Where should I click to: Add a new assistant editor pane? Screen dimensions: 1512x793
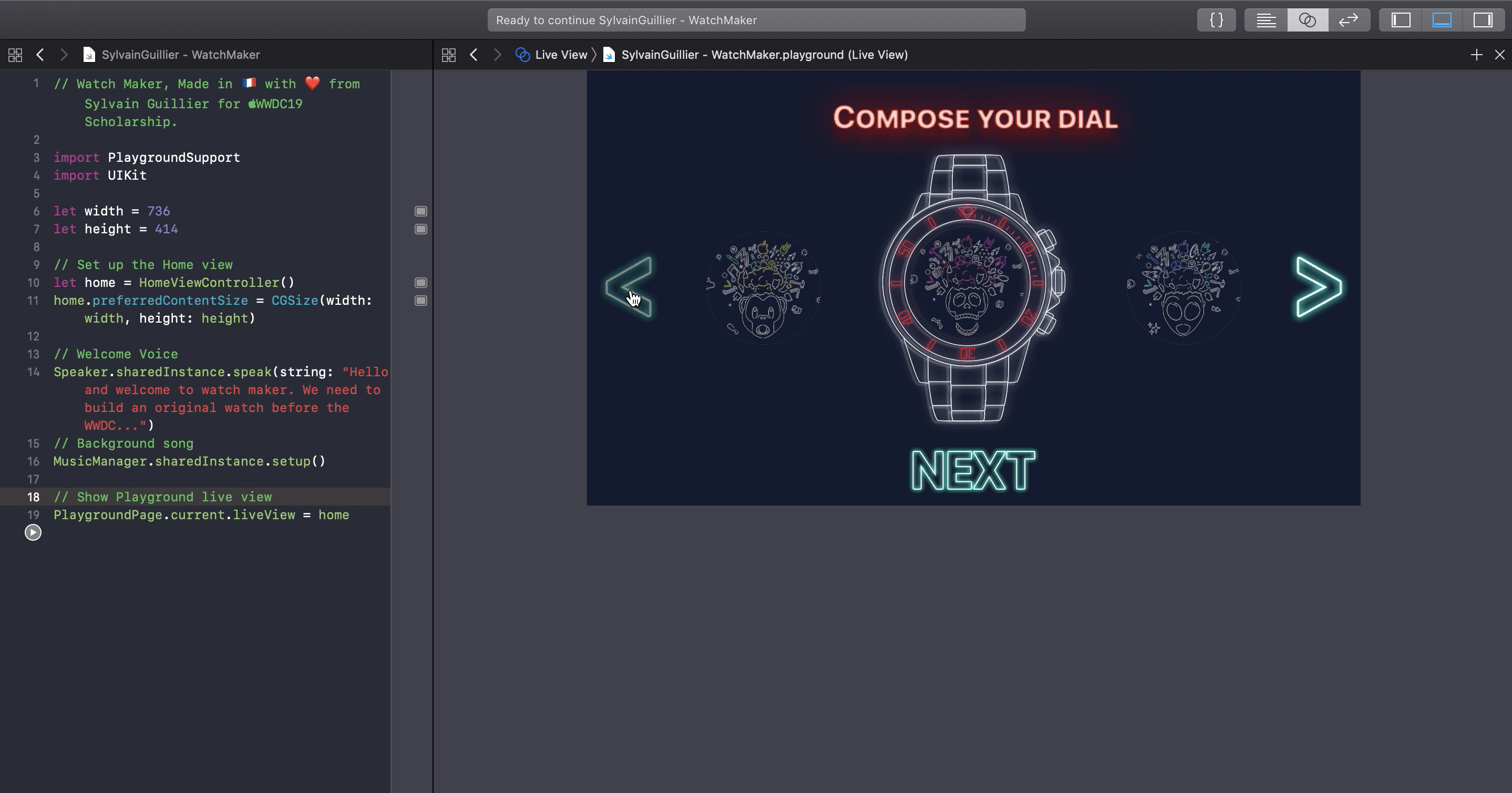1476,55
